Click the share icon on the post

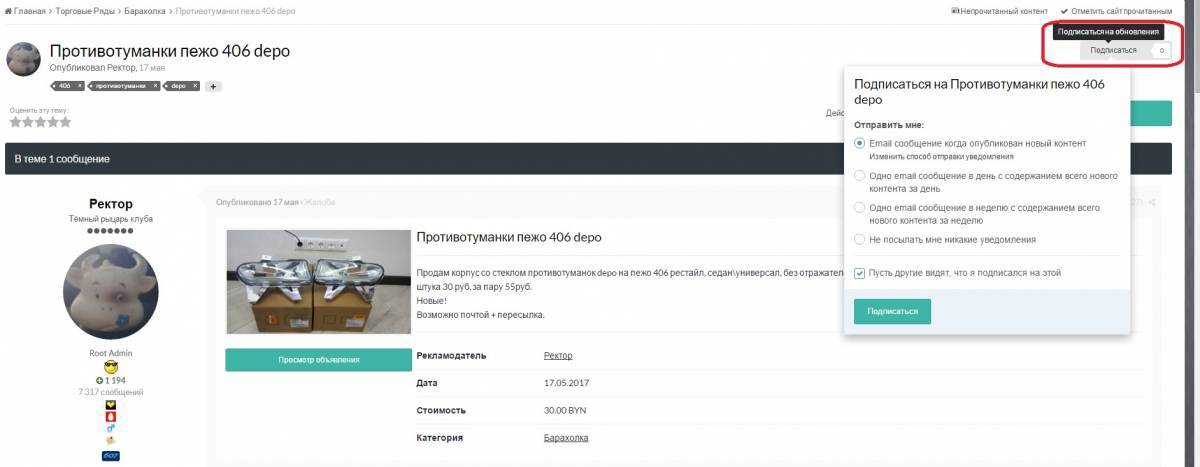[1152, 203]
